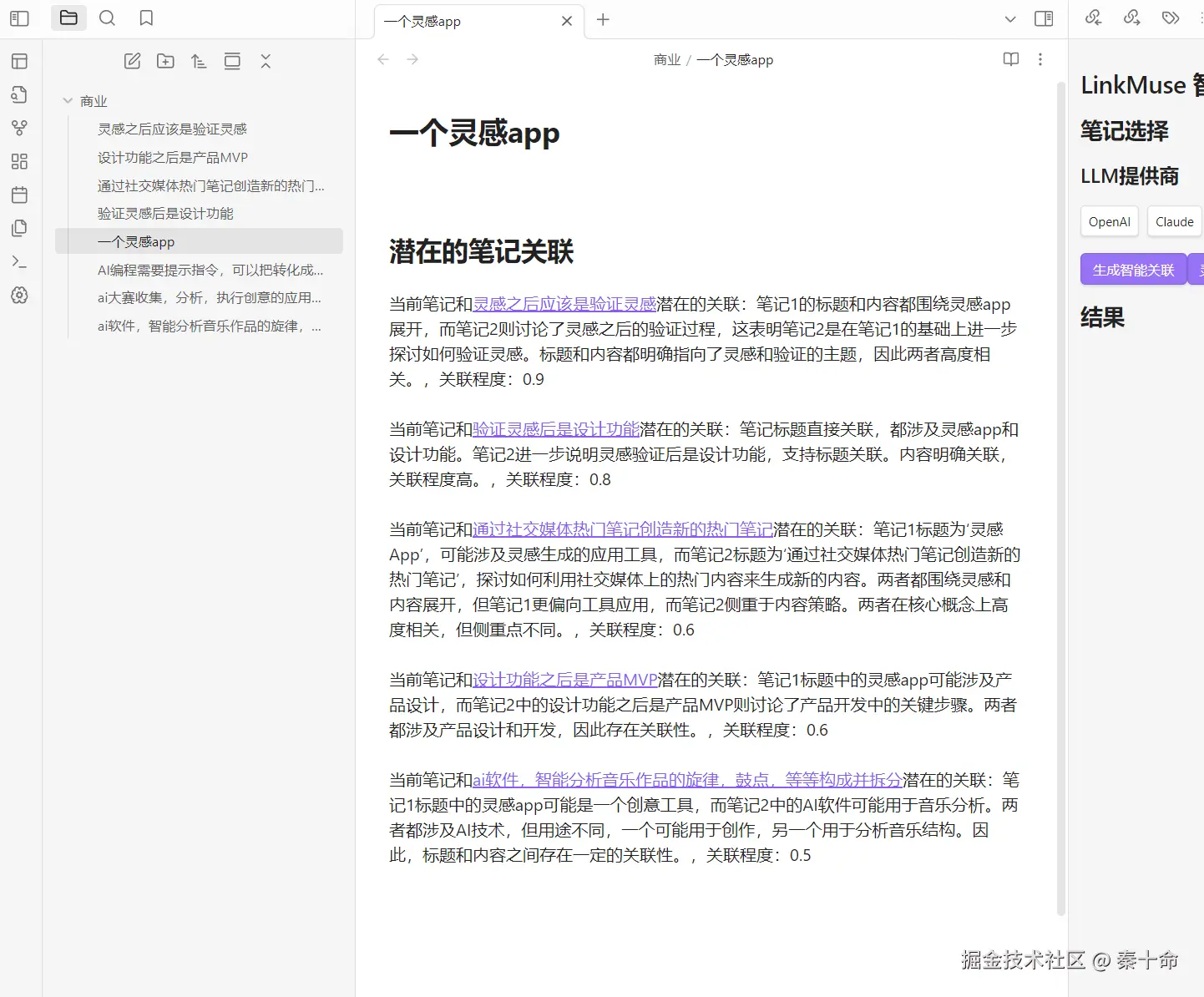Click the note vertical scrollbar
The height and width of the screenshot is (997, 1204).
point(1061,498)
